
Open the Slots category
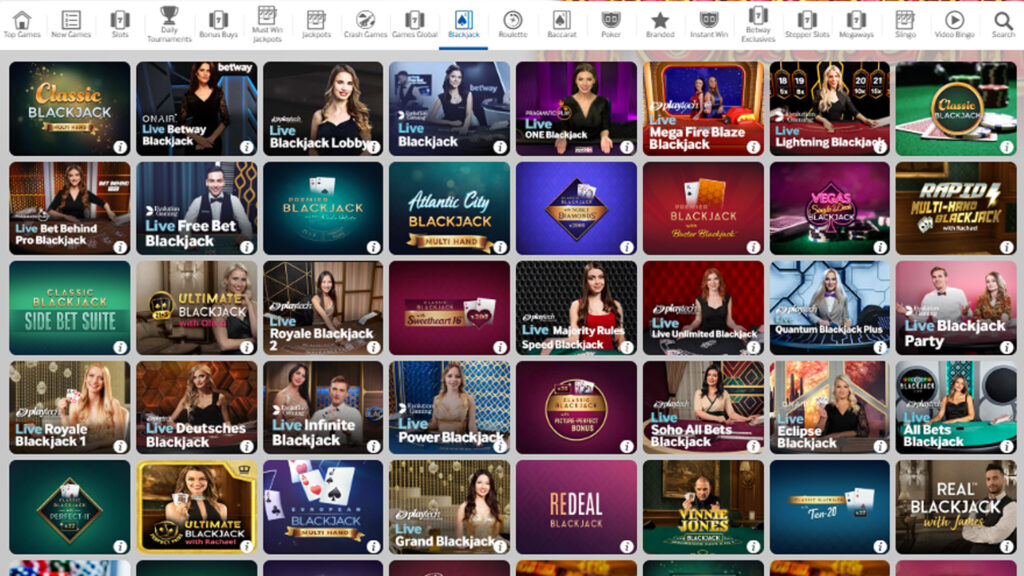point(120,25)
